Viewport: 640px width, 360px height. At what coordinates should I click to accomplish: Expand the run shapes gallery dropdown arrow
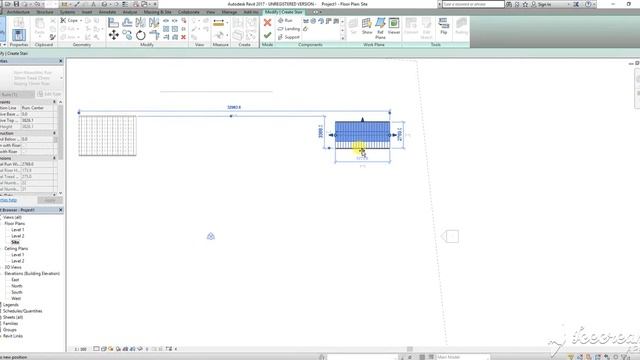342,38
